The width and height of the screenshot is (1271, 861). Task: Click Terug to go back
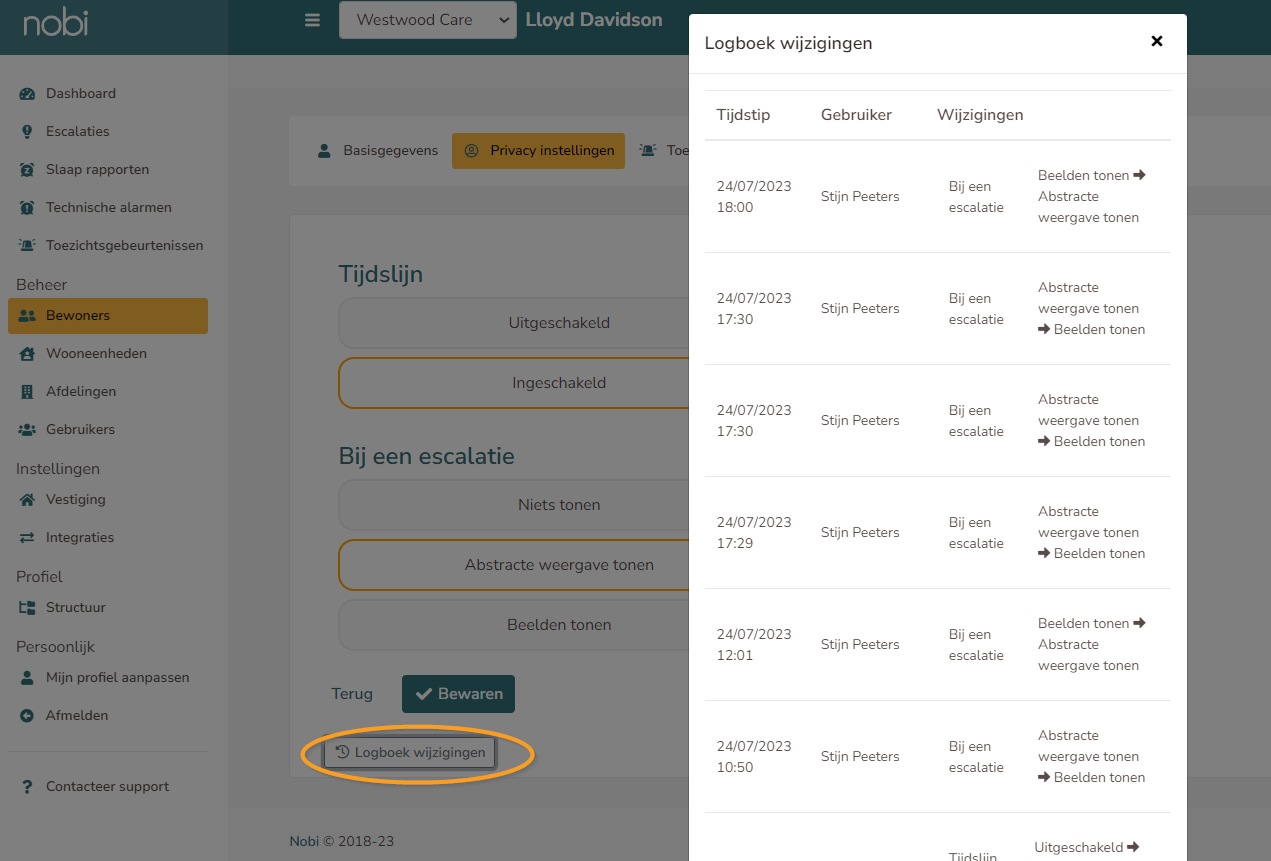click(352, 693)
